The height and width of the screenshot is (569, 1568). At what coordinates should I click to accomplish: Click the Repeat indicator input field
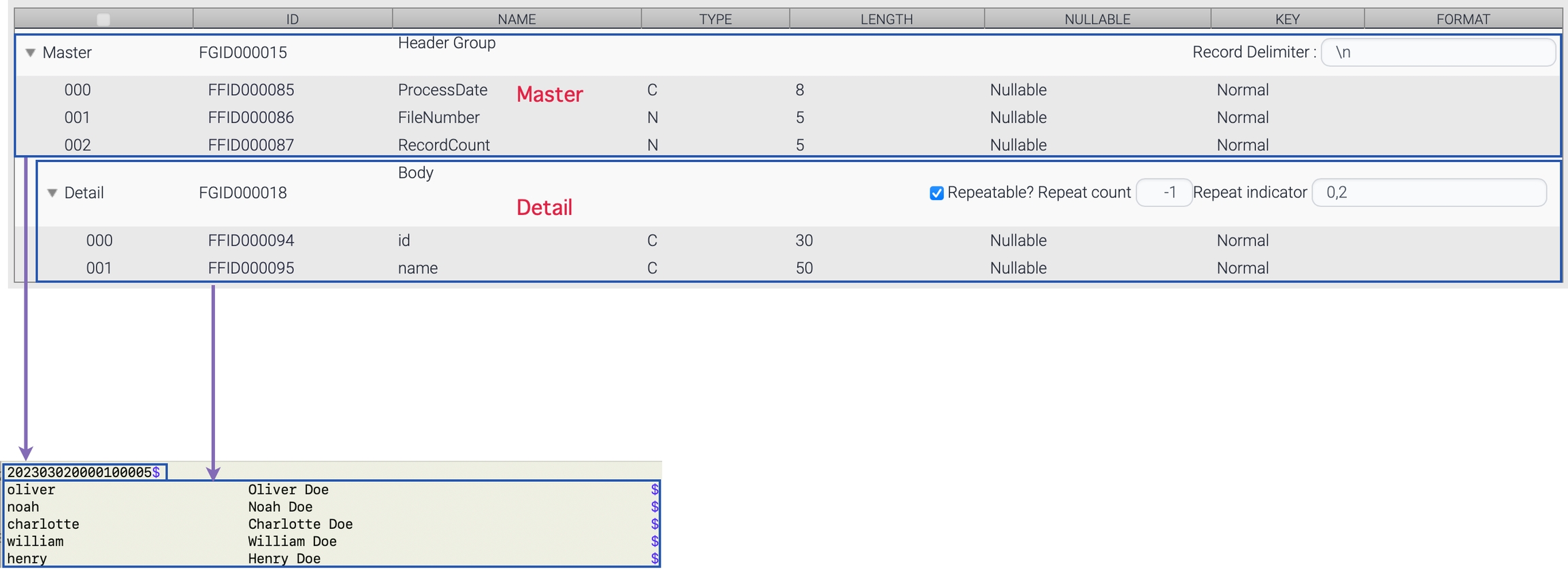(1428, 193)
